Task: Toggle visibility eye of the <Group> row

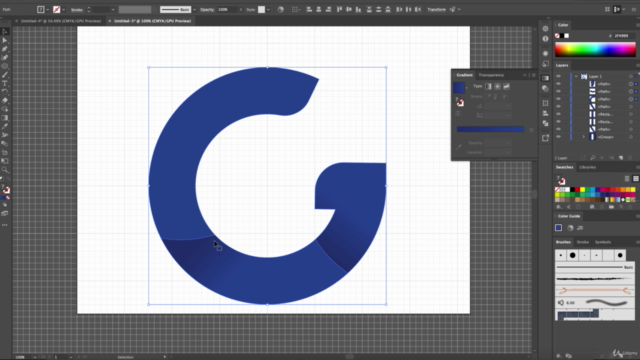Action: pos(558,137)
